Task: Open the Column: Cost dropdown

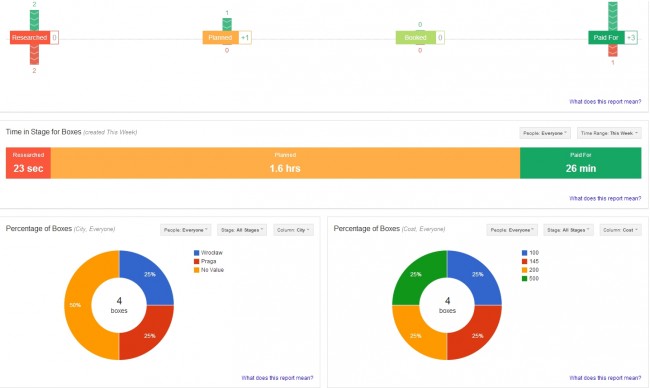Action: (621, 230)
